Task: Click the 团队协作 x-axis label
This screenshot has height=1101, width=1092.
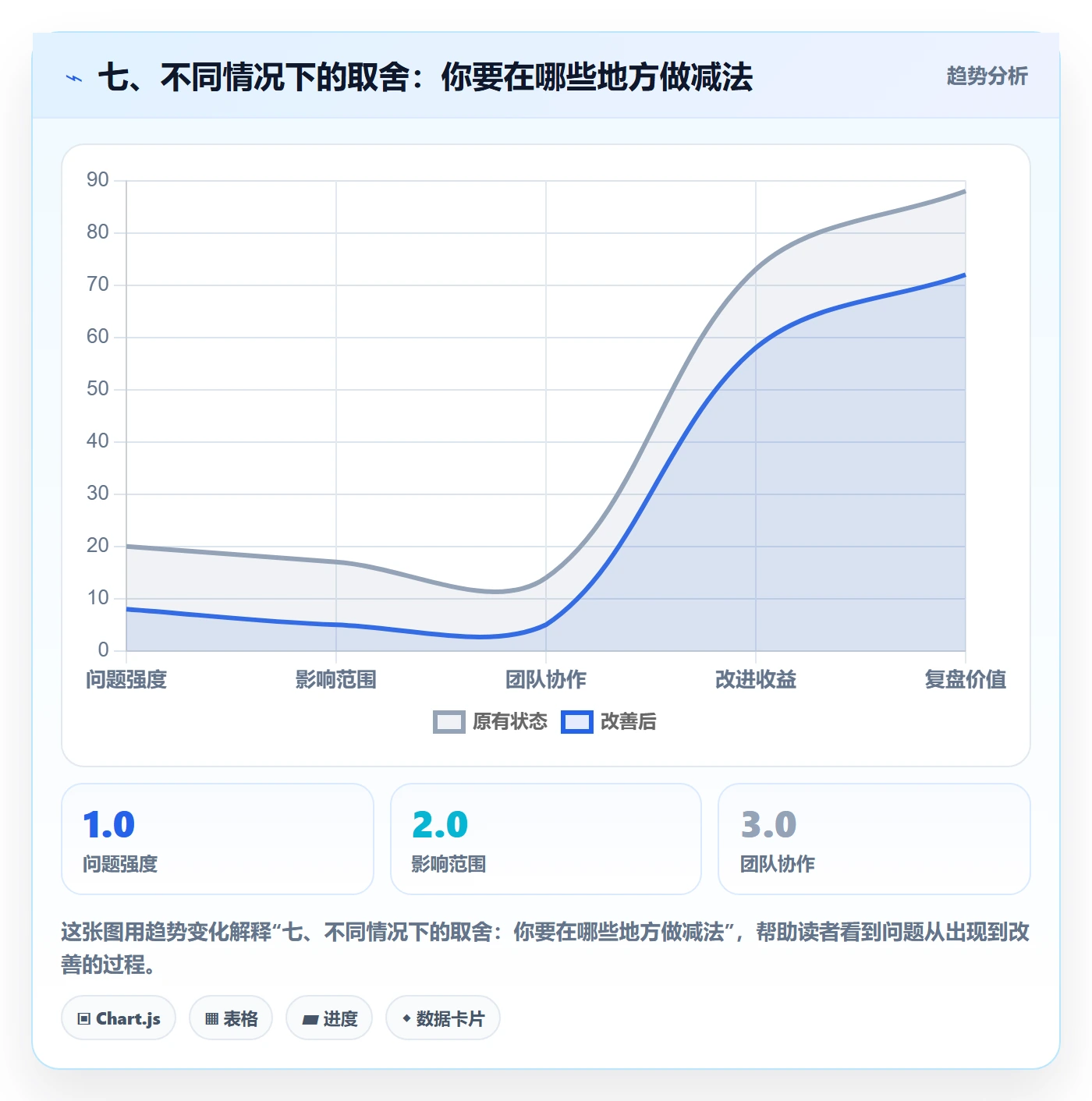Action: coord(546,680)
